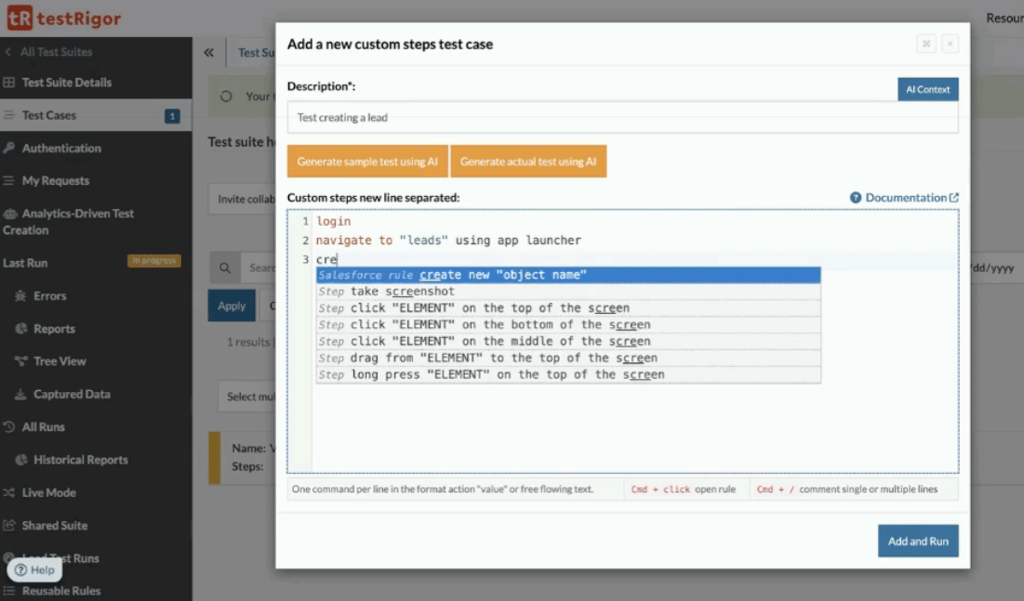Click the Shared Suite share icon
This screenshot has width=1024, height=601.
[9, 525]
